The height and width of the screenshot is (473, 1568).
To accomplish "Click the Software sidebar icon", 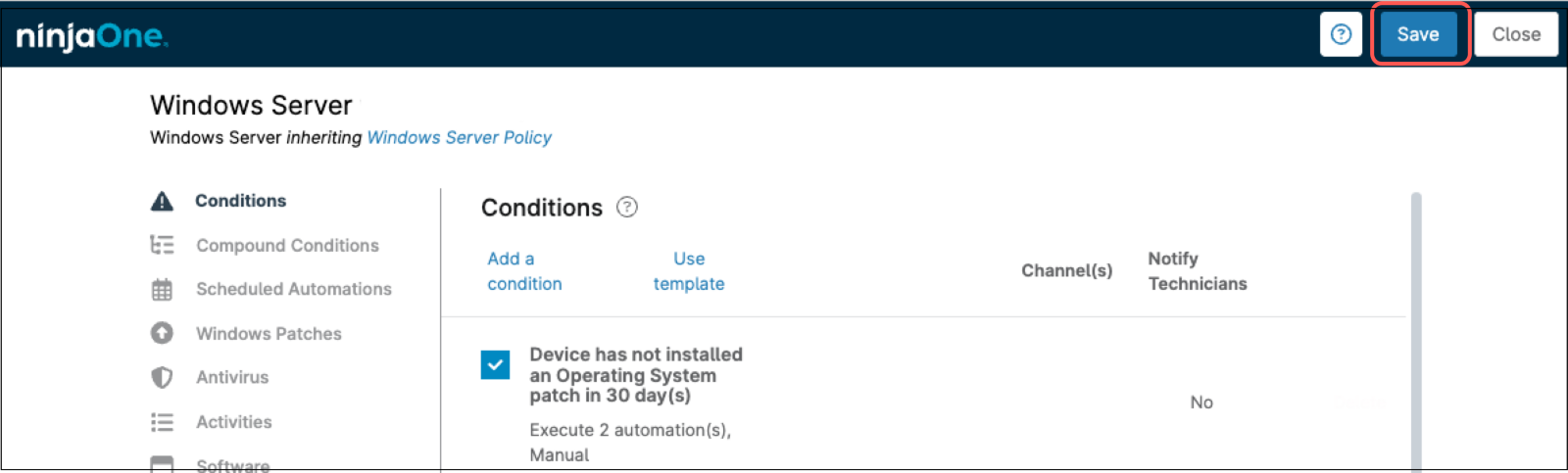I will [162, 463].
